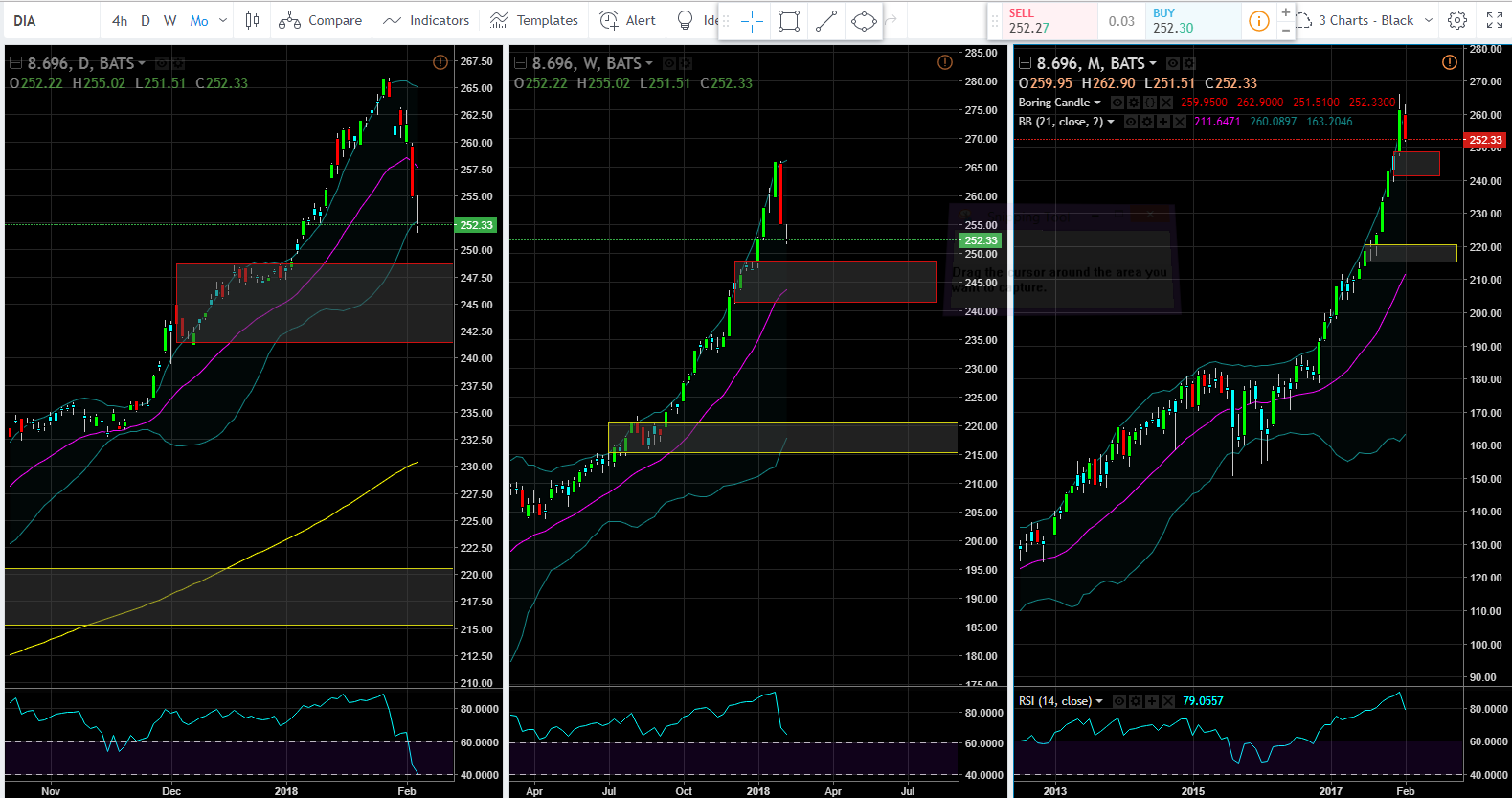The width and height of the screenshot is (1512, 798).
Task: Open the '8.696, D, BATS' title dropdown
Action: pyautogui.click(x=142, y=63)
